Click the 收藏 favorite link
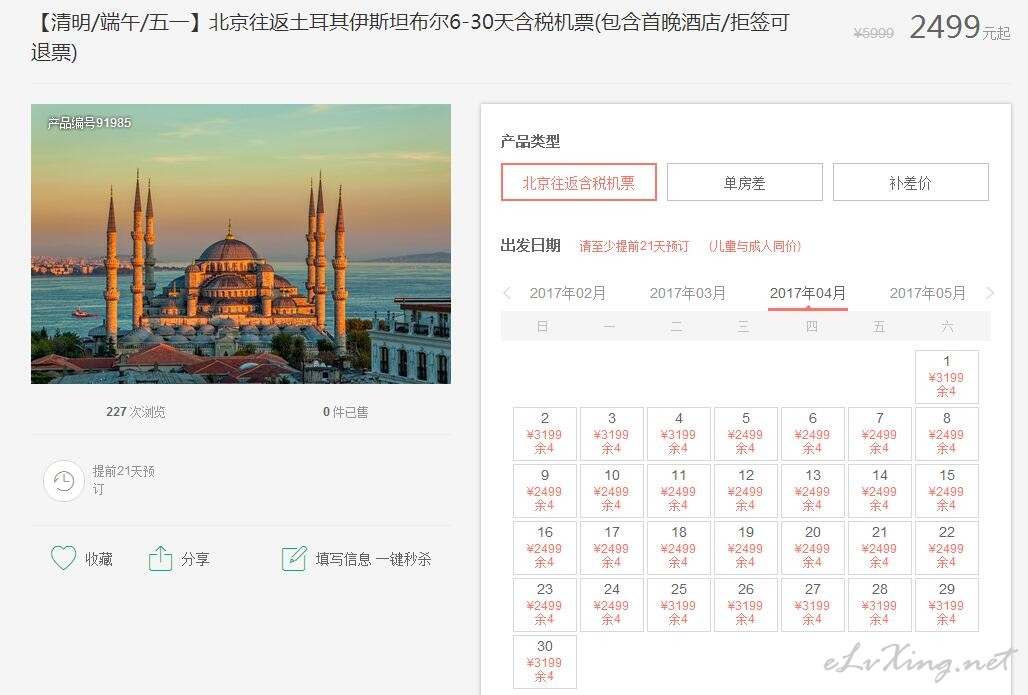Screen dimensions: 1028x695 tap(98, 559)
